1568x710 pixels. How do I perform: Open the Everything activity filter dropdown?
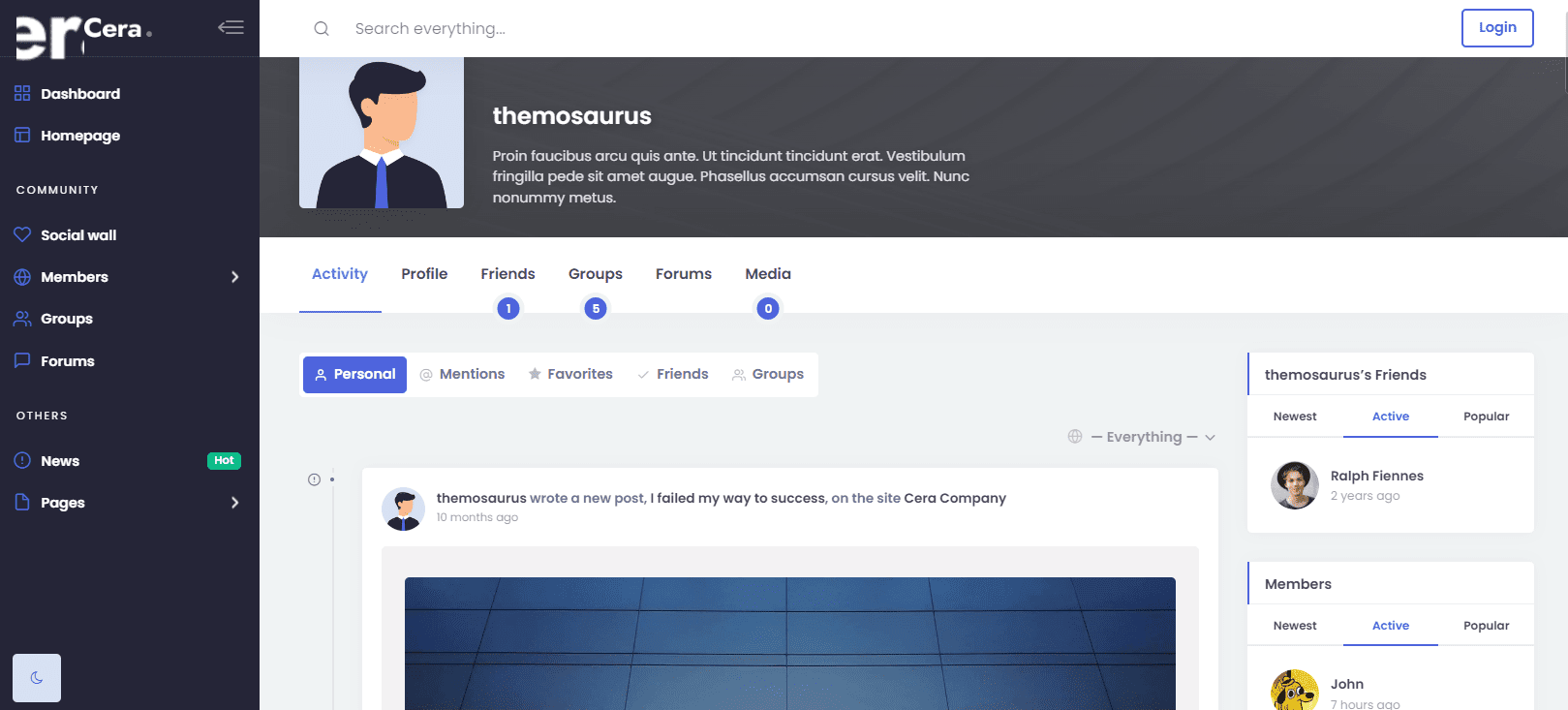click(1143, 437)
